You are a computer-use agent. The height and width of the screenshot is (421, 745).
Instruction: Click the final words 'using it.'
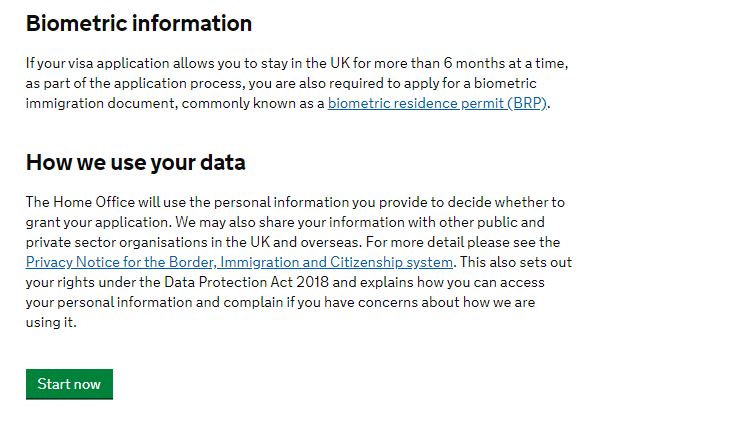51,322
